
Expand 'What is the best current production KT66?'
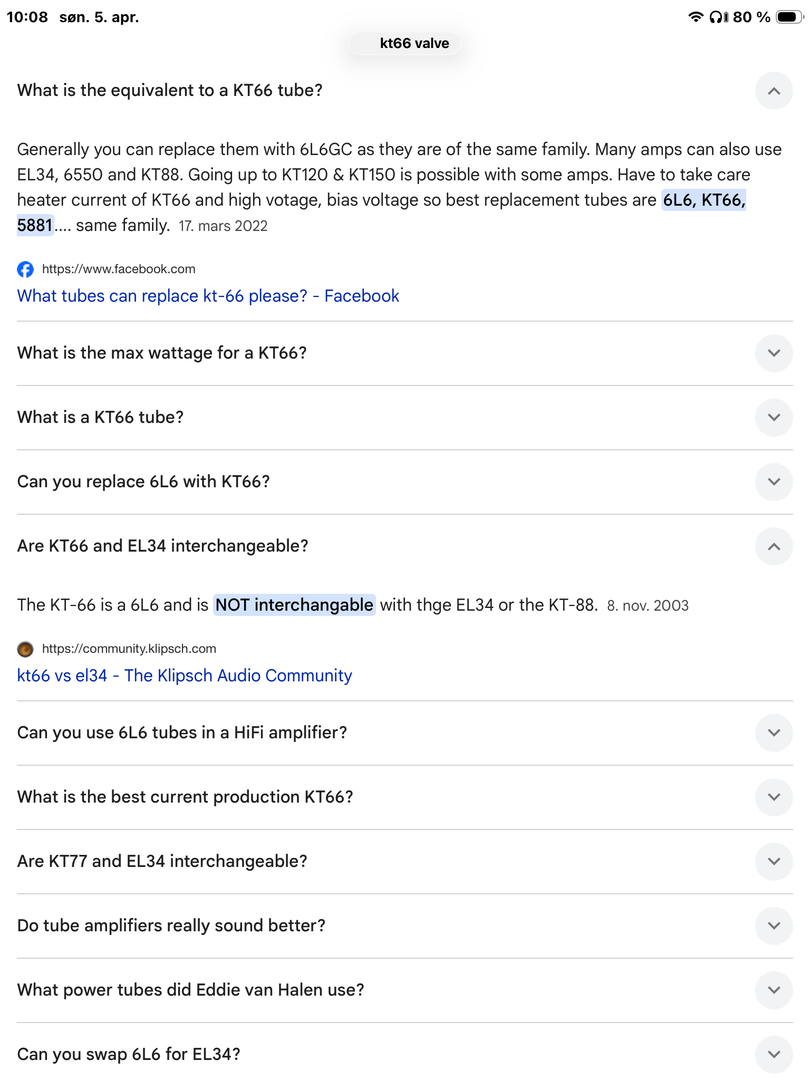point(773,797)
